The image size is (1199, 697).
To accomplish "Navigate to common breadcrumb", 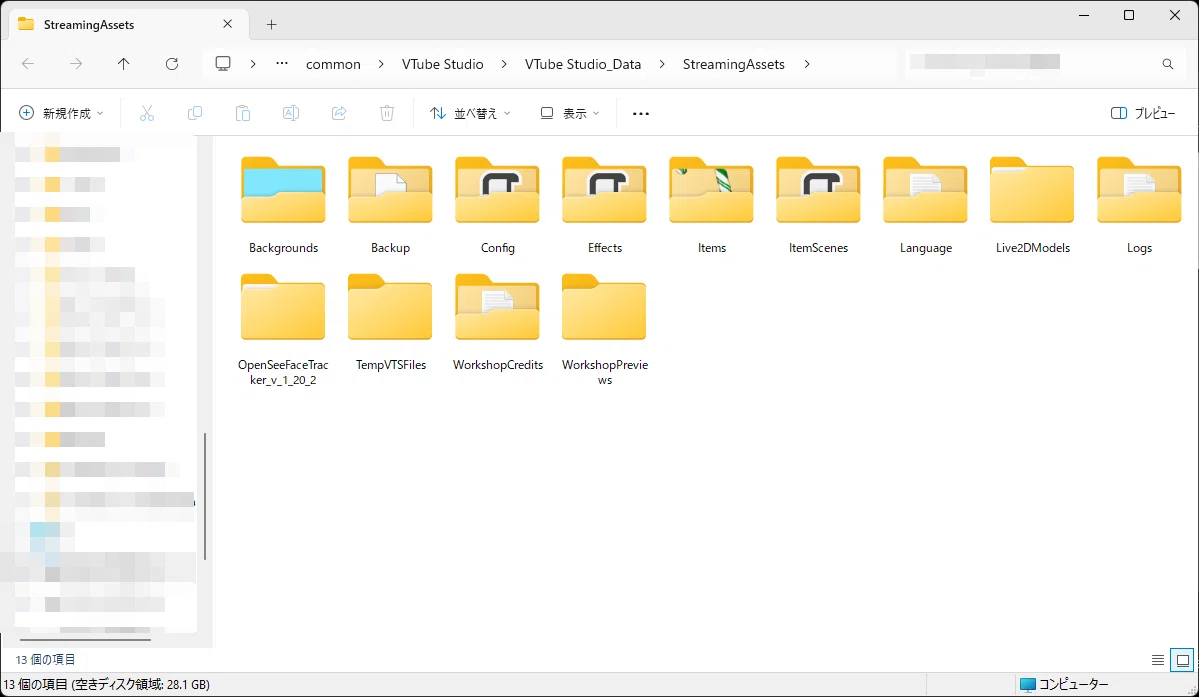I will [x=333, y=64].
